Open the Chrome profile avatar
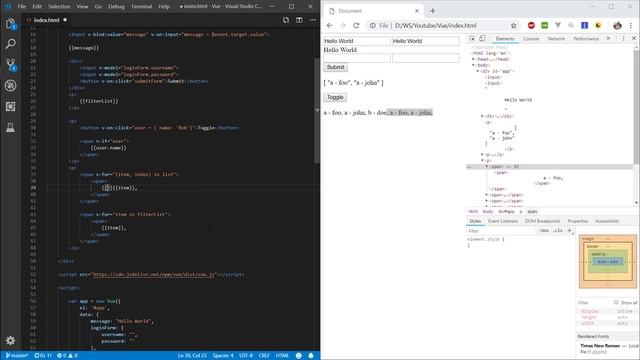This screenshot has height=360, width=640. 617,25
